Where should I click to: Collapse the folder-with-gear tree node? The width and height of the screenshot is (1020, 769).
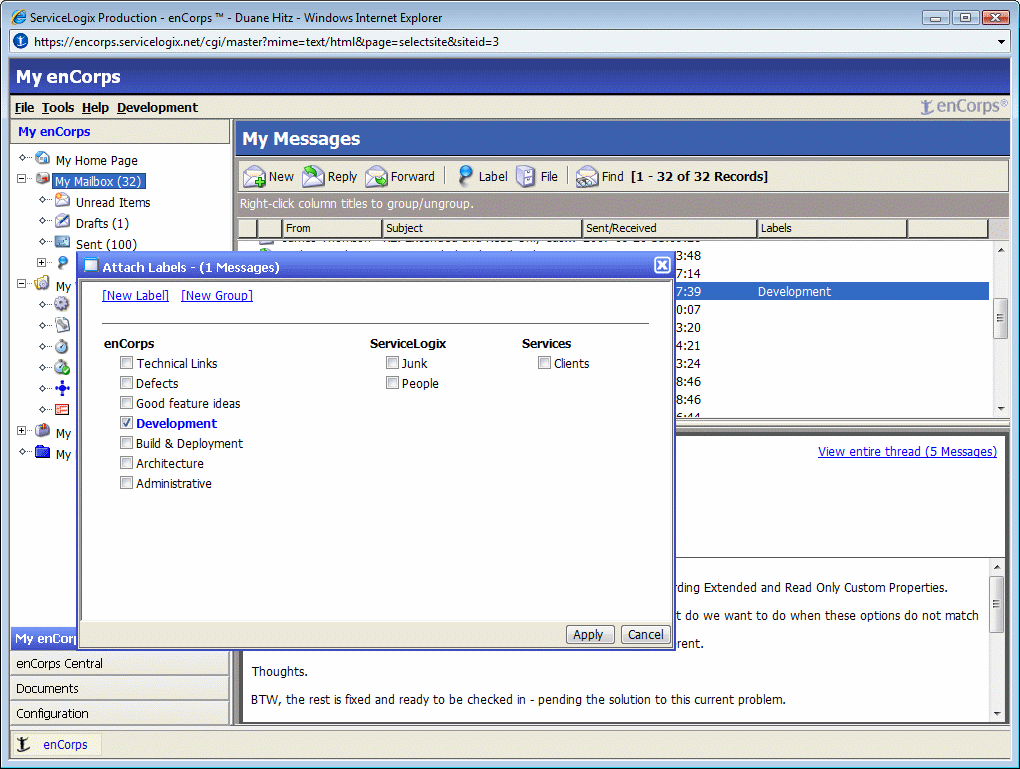(x=21, y=284)
